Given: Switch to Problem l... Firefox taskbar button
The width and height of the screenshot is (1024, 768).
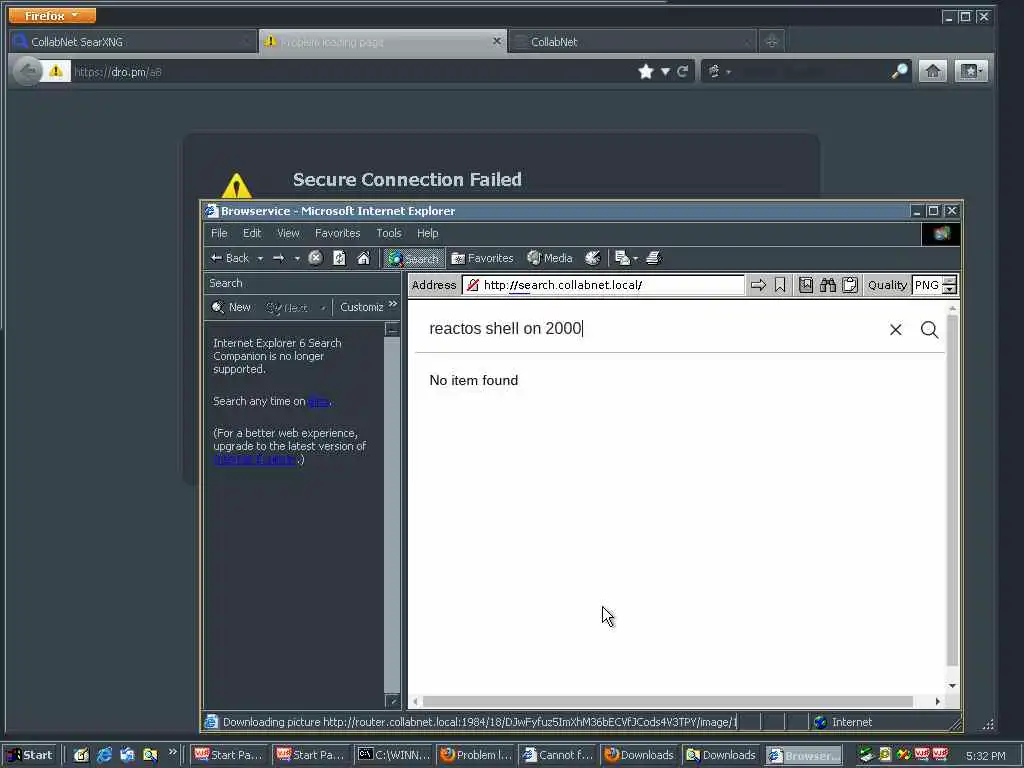Looking at the screenshot, I should click(x=475, y=755).
